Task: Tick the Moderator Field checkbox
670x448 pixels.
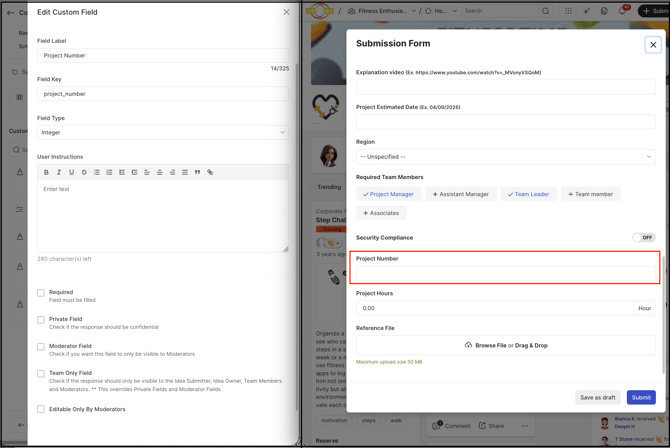Action: coord(41,347)
